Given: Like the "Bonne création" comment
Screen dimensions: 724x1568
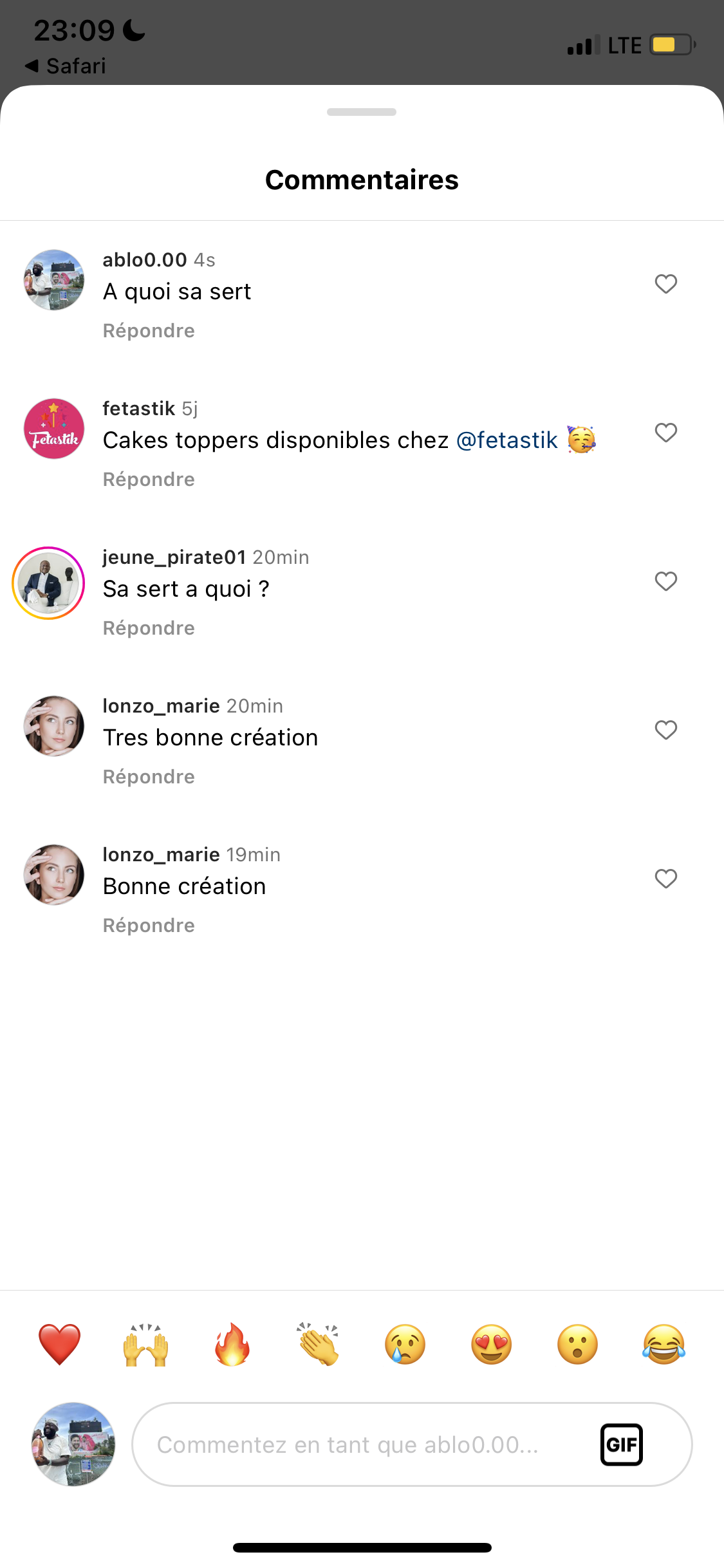Looking at the screenshot, I should click(666, 879).
